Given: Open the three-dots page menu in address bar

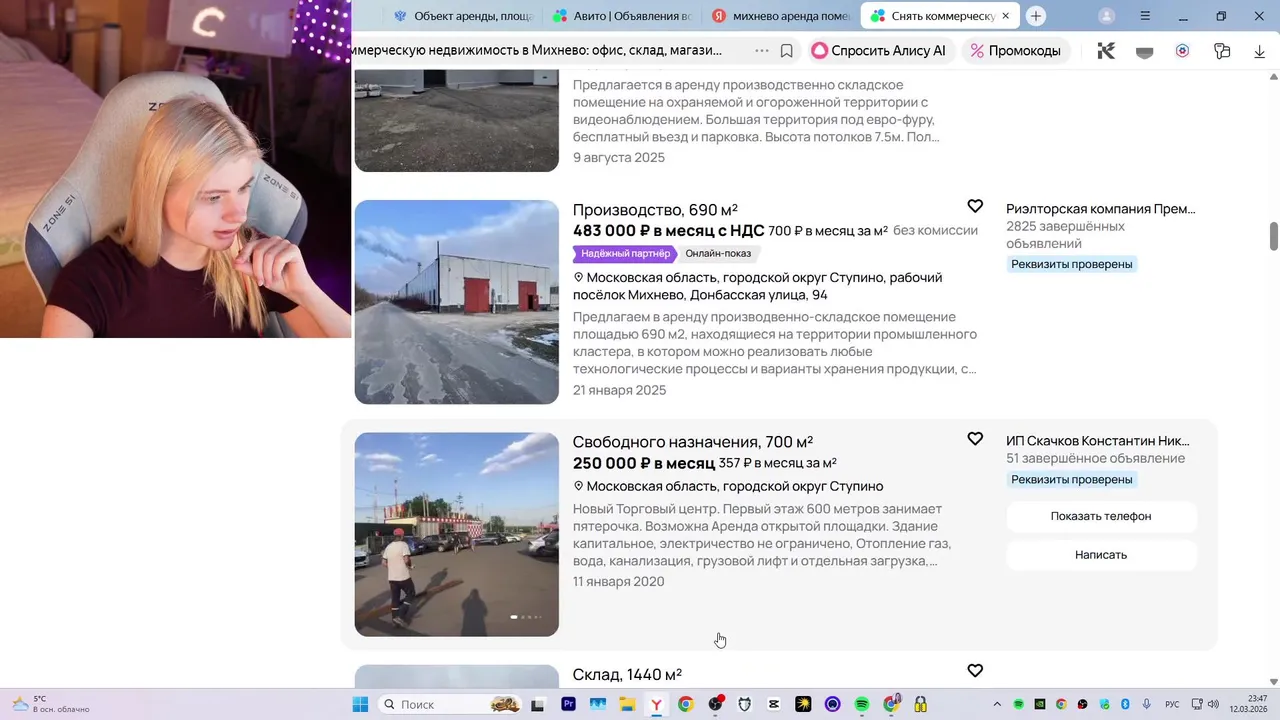Looking at the screenshot, I should [762, 50].
